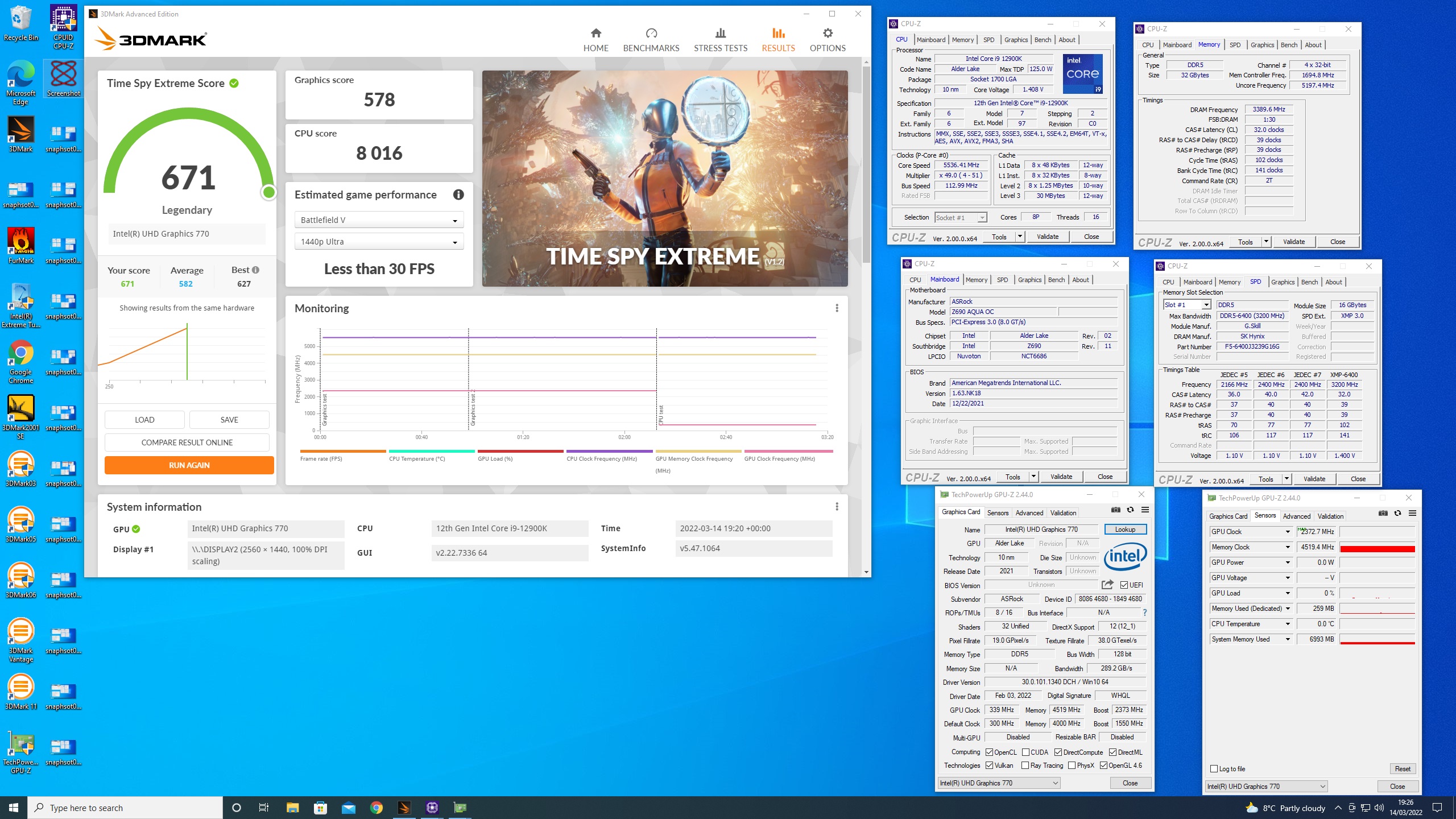Switch to Mainboard tab in CPU-Z CPU window
1456x819 pixels.
click(x=931, y=40)
